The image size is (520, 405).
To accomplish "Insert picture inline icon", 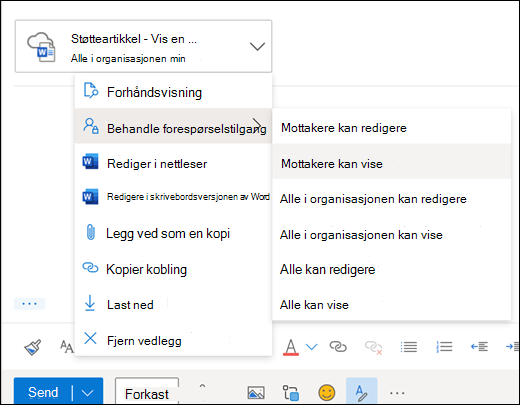I will (x=256, y=393).
